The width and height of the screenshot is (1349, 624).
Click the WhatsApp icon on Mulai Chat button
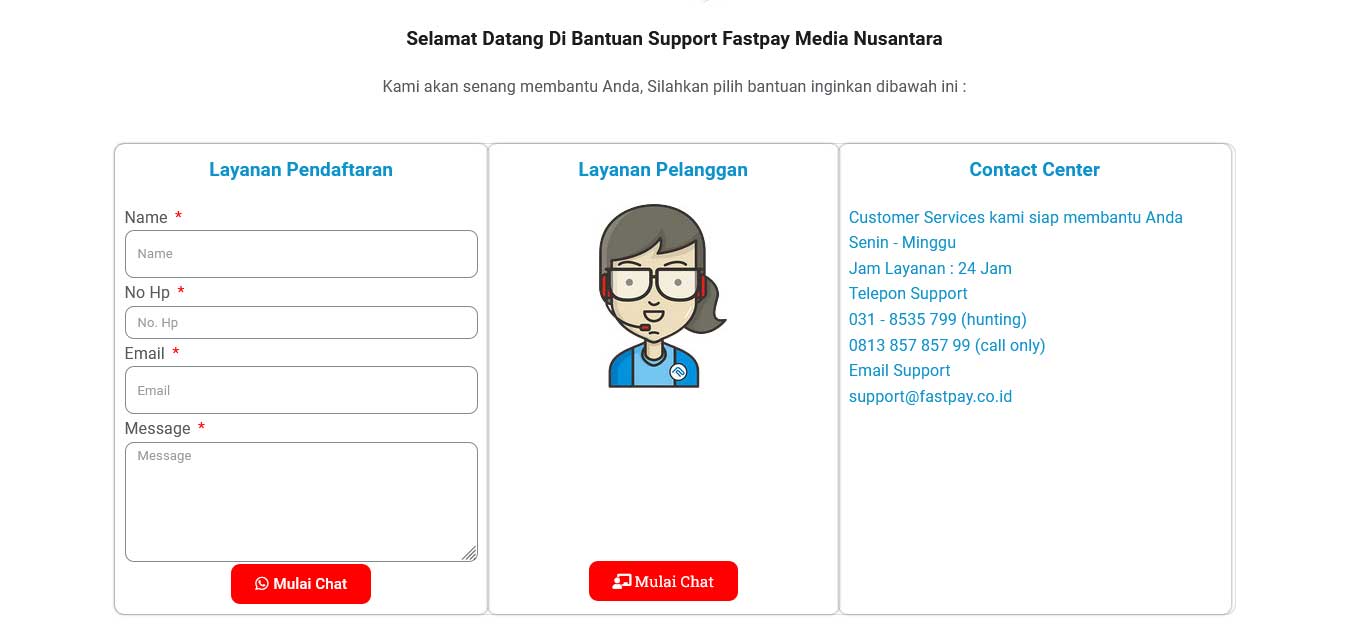click(x=262, y=584)
